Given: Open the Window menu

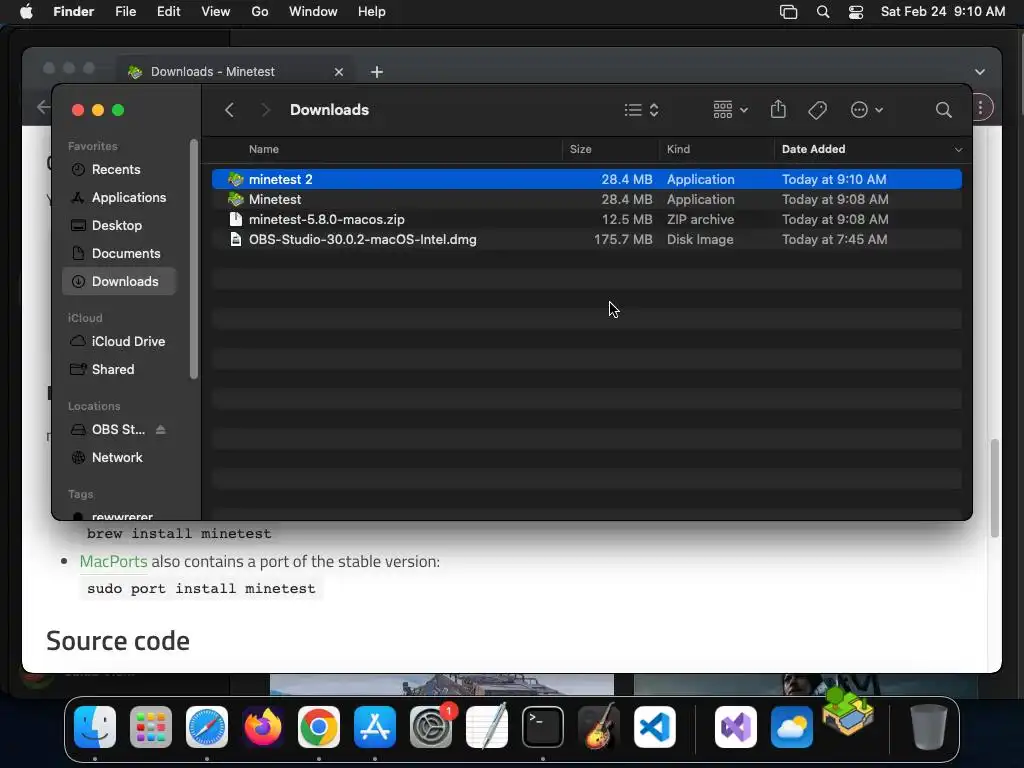Looking at the screenshot, I should (x=313, y=12).
